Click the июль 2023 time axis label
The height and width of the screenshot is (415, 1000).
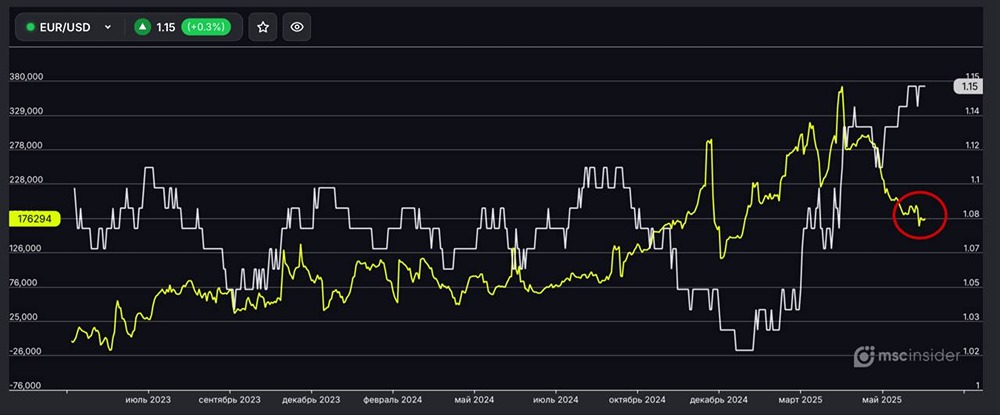click(147, 399)
